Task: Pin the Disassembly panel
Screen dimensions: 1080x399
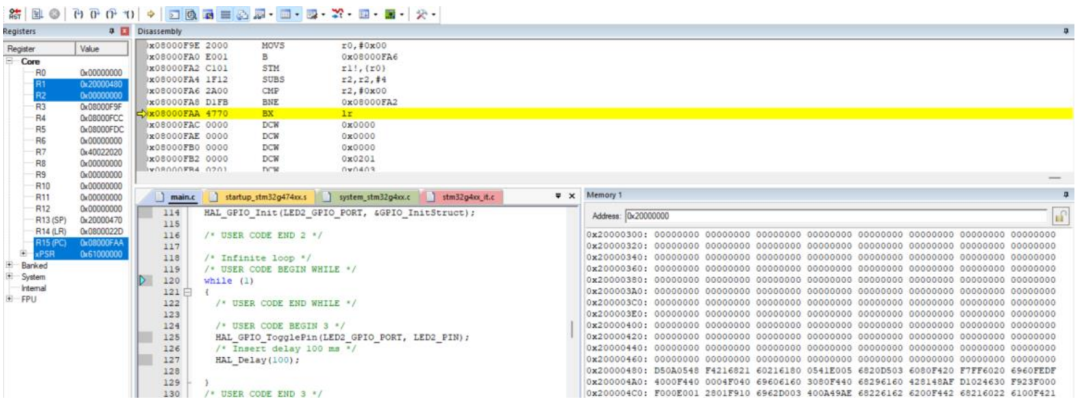Action: click(1066, 32)
